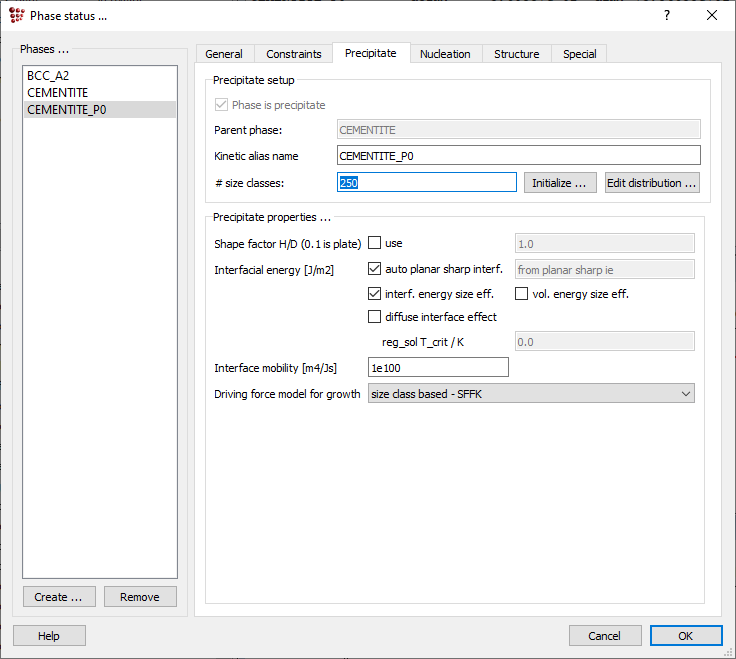Check the diffuse interface effect option
Screen dimensions: 736x659
click(375, 317)
